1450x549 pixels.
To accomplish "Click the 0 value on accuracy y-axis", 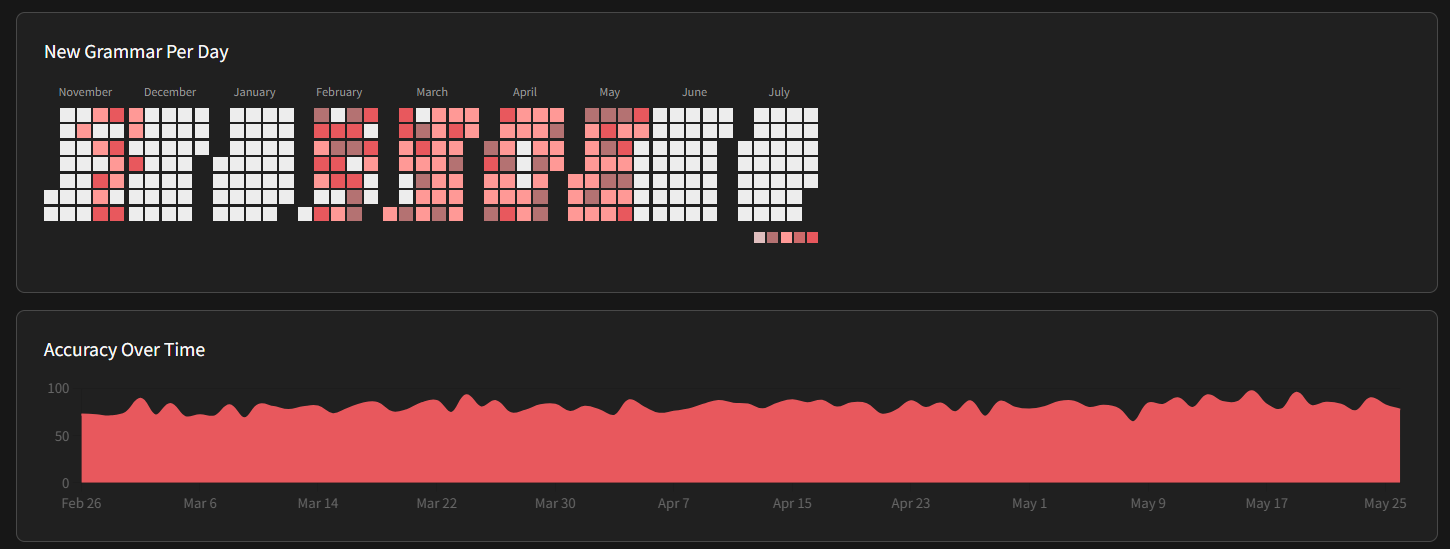I will click(66, 483).
